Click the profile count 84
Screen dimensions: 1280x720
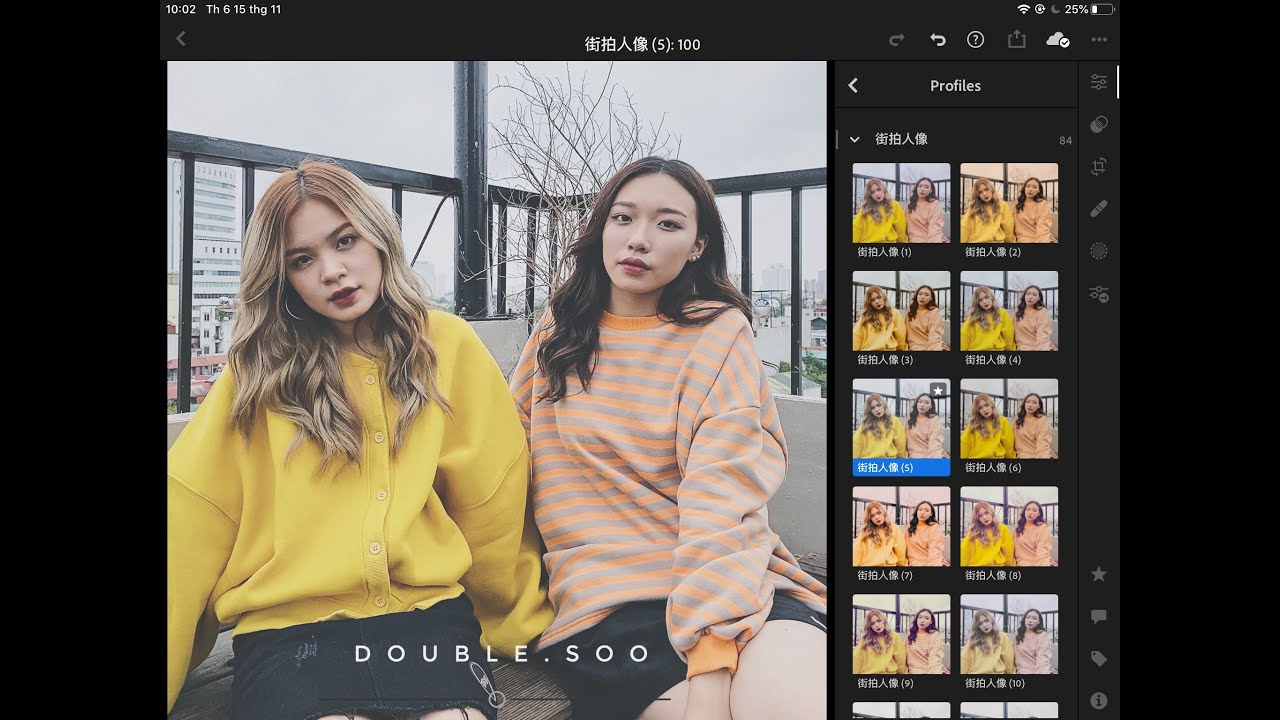pyautogui.click(x=1065, y=141)
